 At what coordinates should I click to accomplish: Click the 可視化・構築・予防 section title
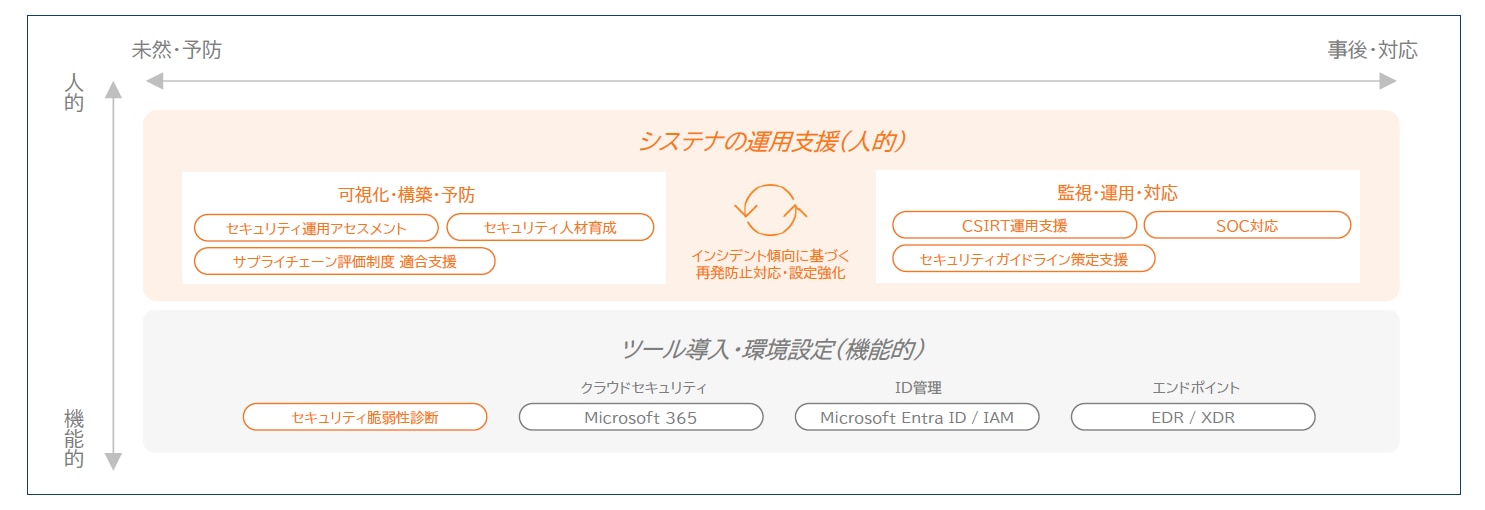click(x=406, y=194)
